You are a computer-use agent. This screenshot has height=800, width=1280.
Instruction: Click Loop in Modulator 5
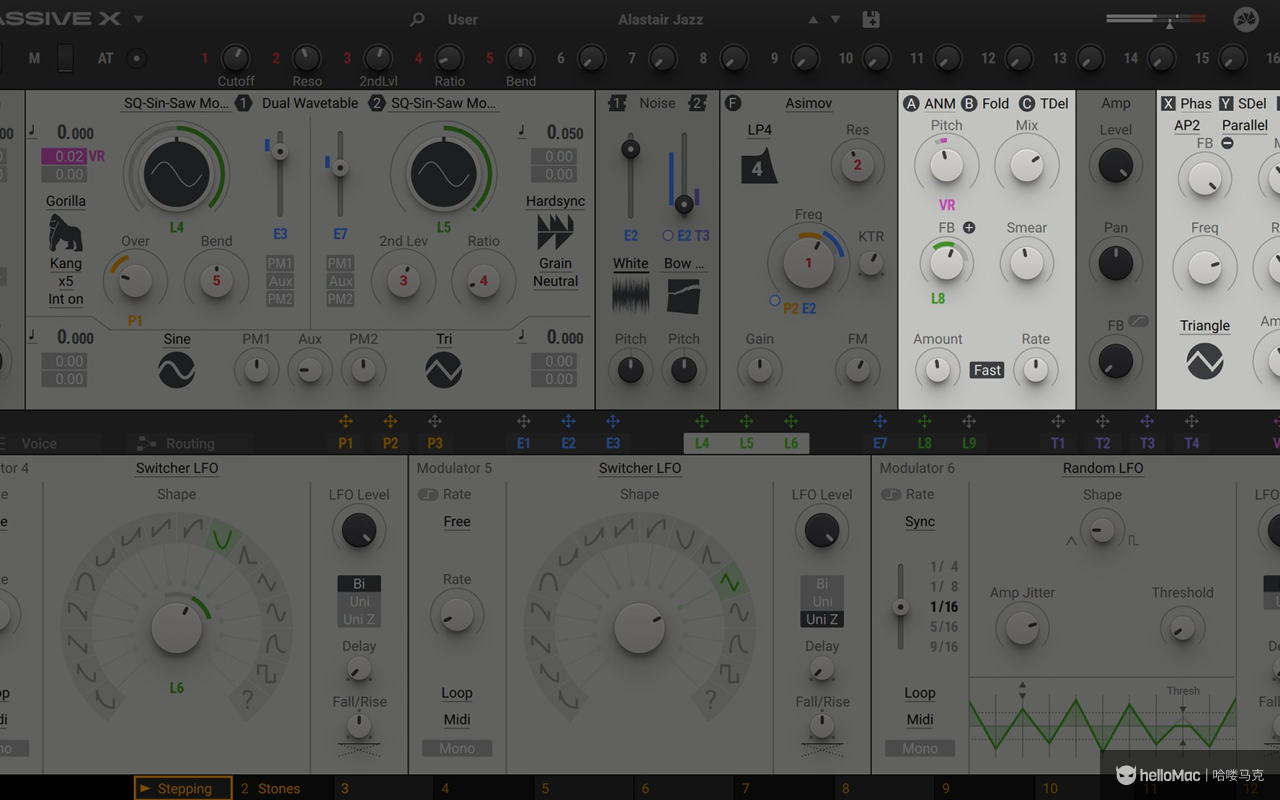coord(457,693)
